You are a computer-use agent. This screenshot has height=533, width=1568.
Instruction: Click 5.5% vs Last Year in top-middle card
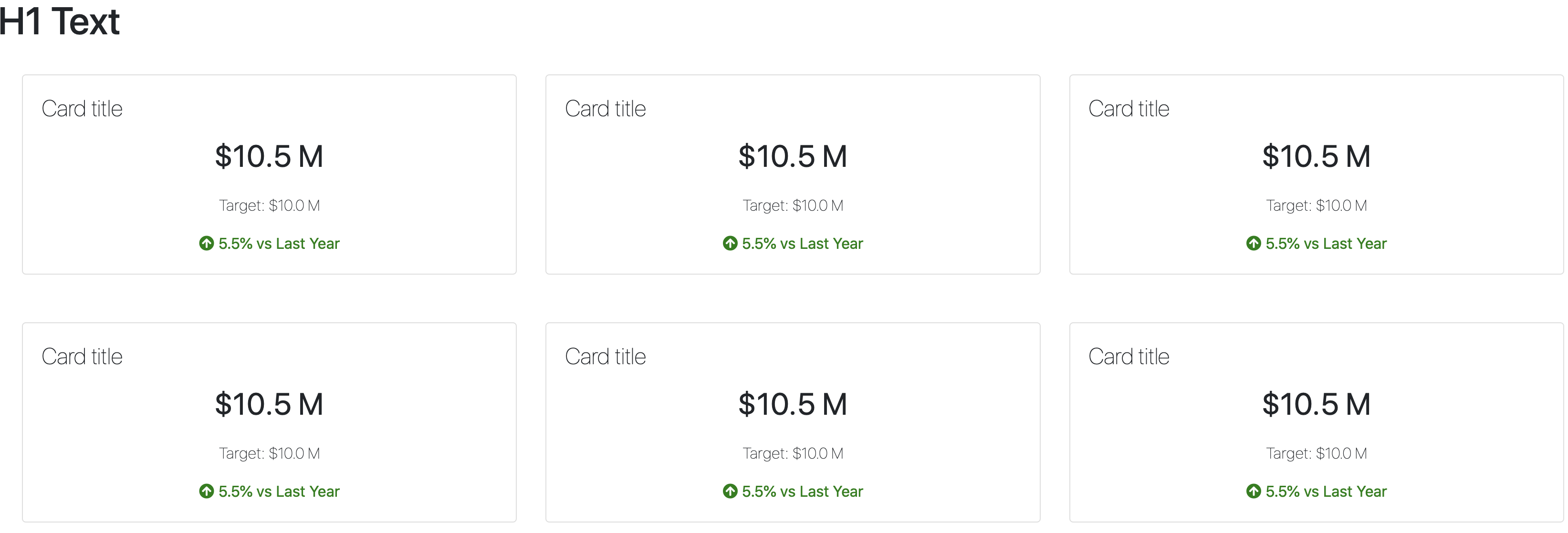[802, 244]
